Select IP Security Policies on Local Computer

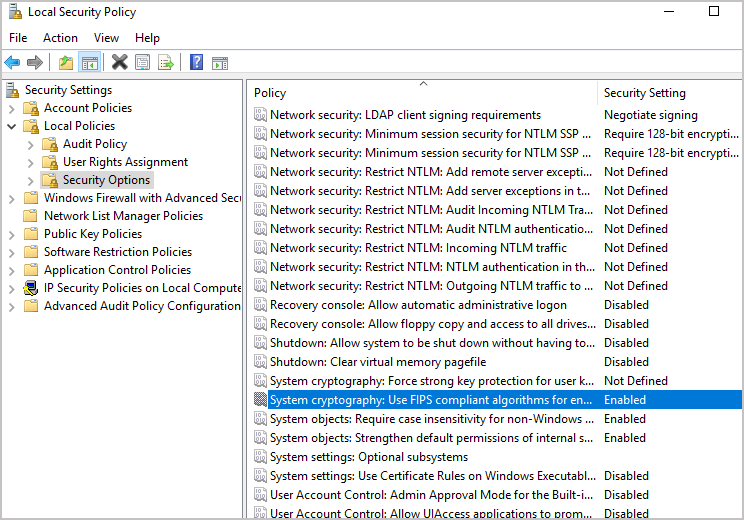pyautogui.click(x=142, y=288)
